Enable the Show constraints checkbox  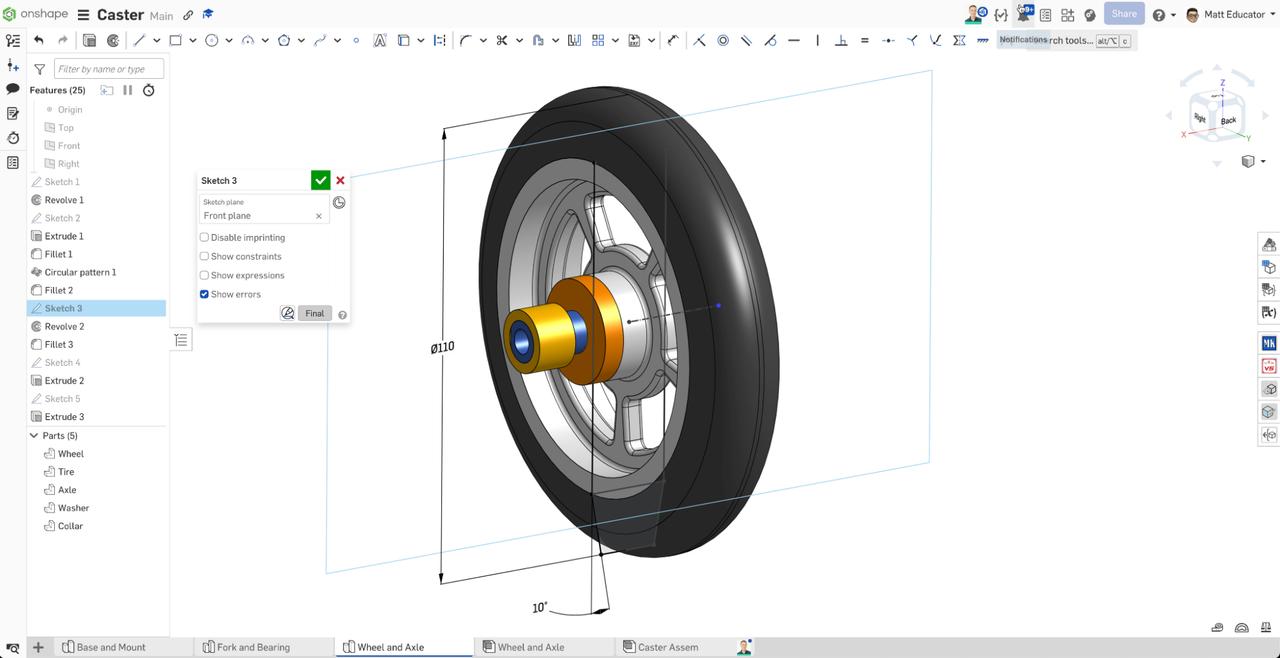point(204,256)
